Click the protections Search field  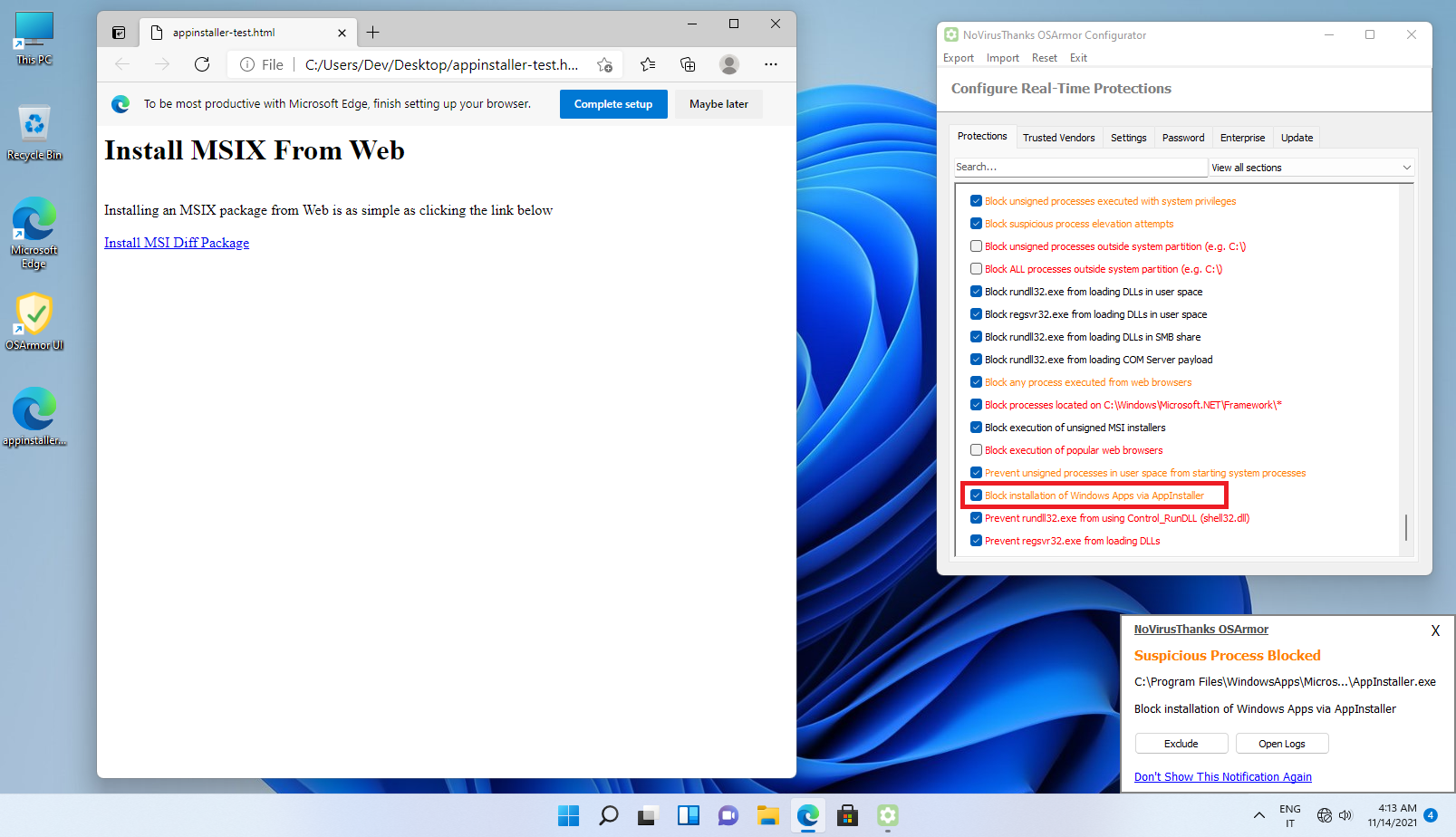click(1080, 168)
